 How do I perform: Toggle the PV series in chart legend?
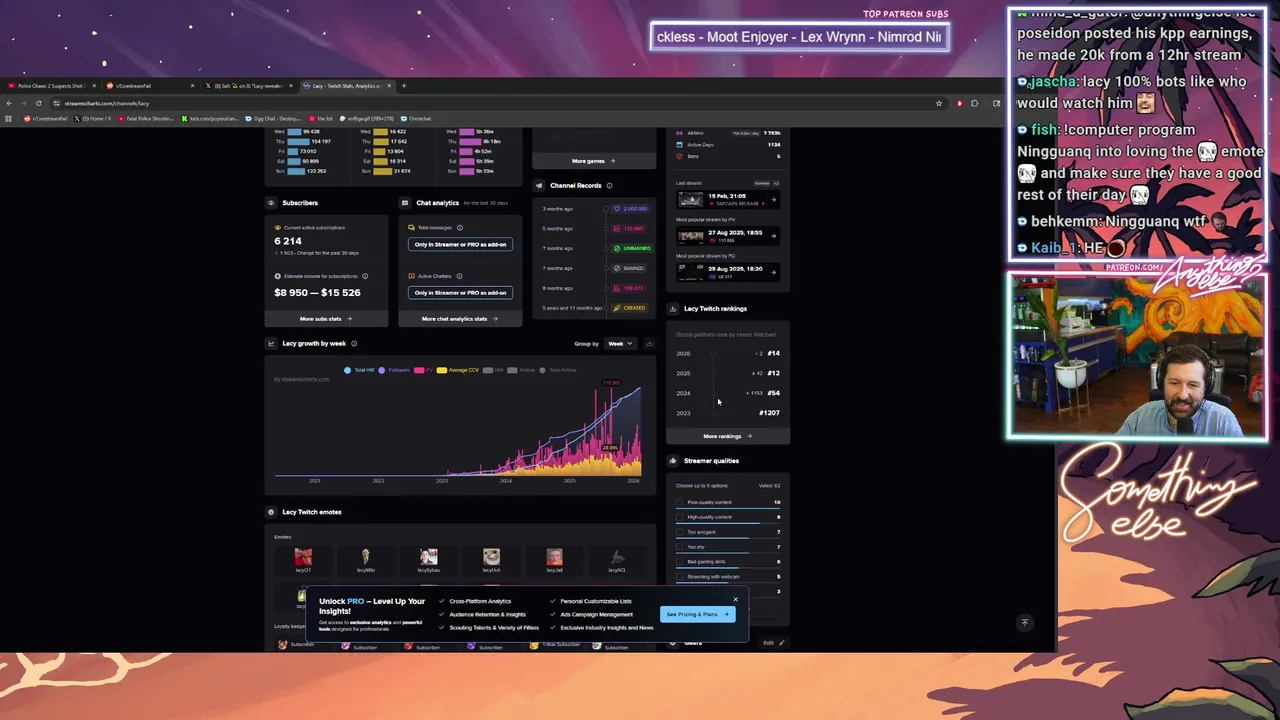pos(423,370)
